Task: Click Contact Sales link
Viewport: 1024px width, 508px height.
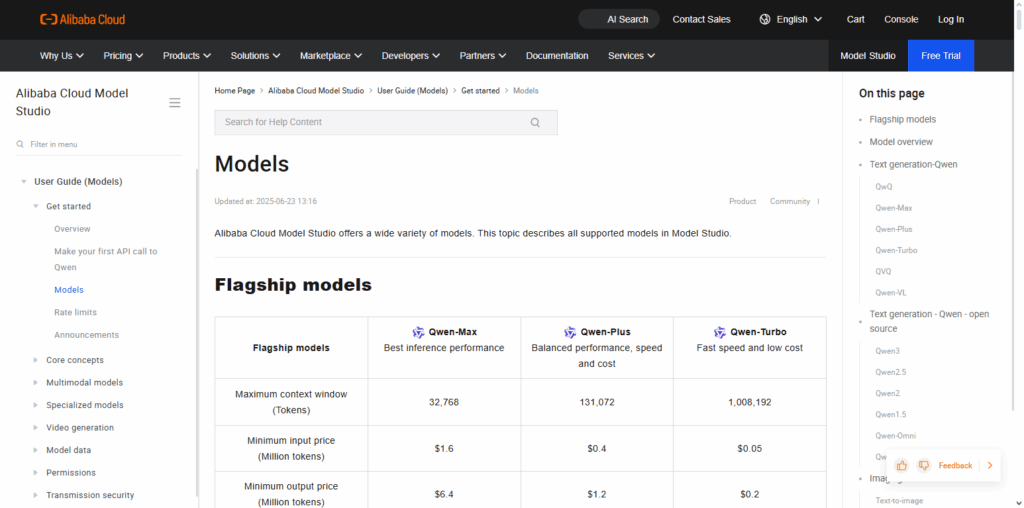Action: pyautogui.click(x=701, y=20)
